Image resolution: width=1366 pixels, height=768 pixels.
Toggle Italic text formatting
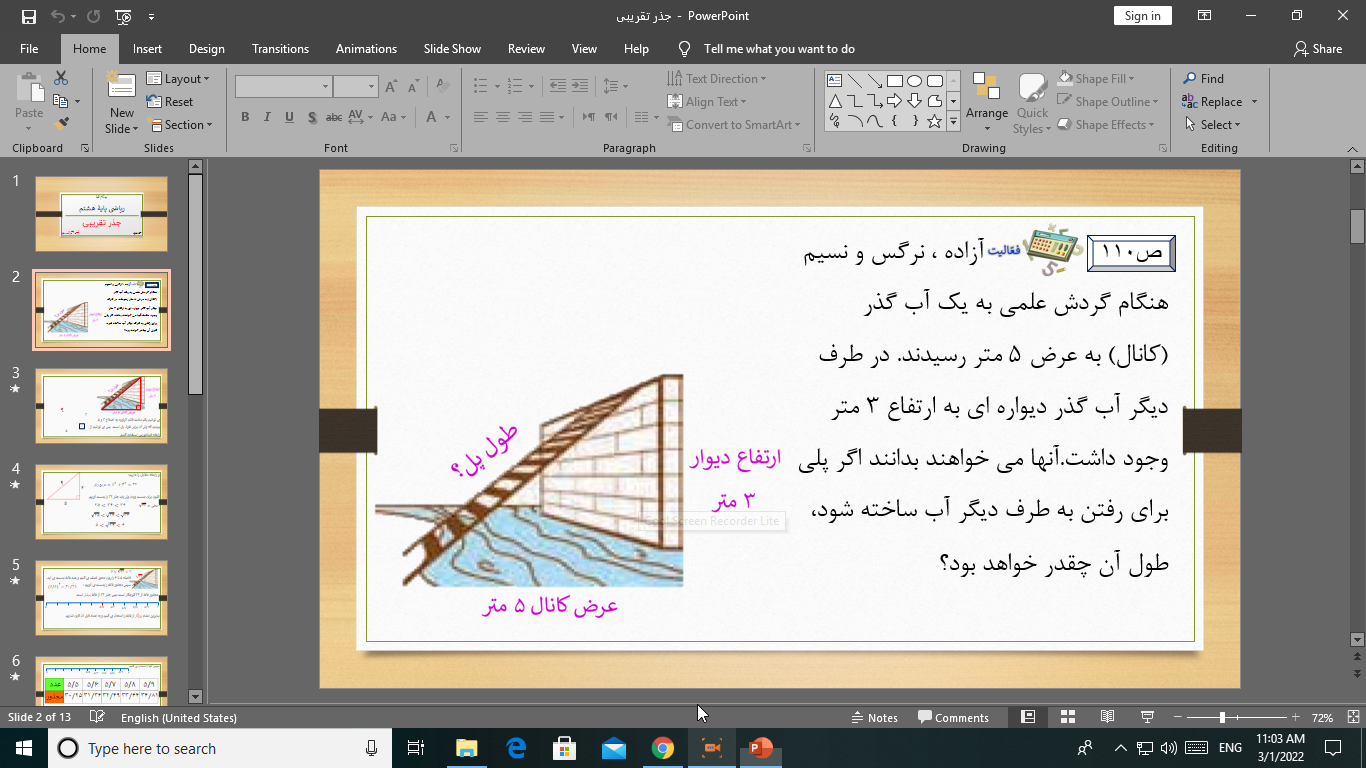(x=267, y=117)
